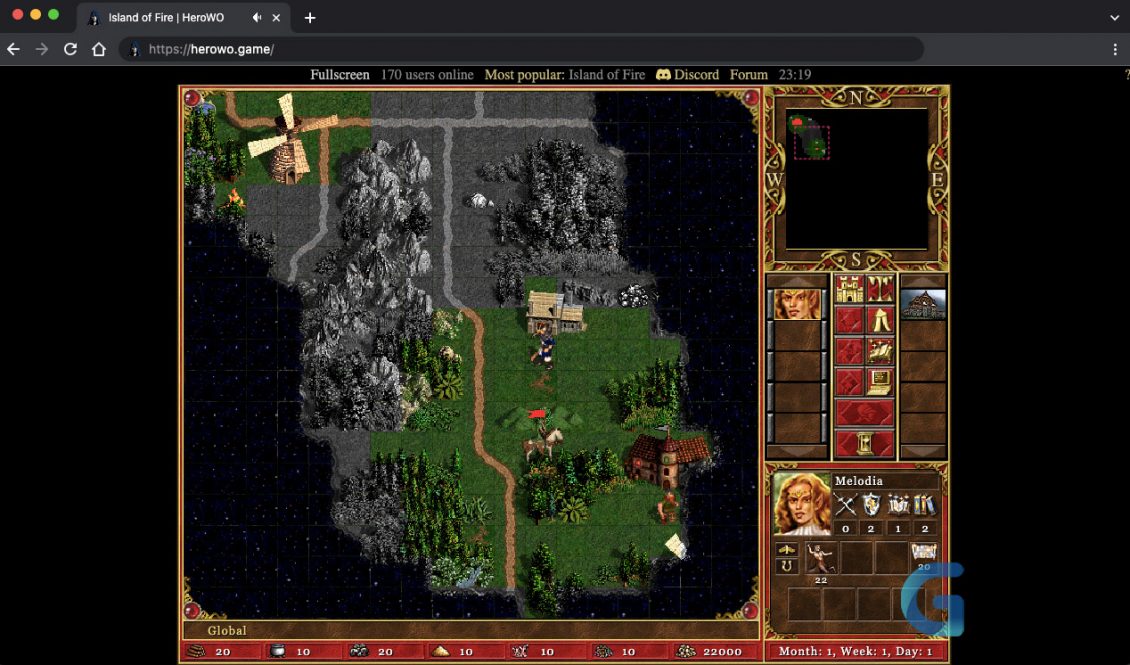Screen dimensions: 1130x665
Task: Open Melodia's large portrait in the hero panel
Action: (801, 504)
